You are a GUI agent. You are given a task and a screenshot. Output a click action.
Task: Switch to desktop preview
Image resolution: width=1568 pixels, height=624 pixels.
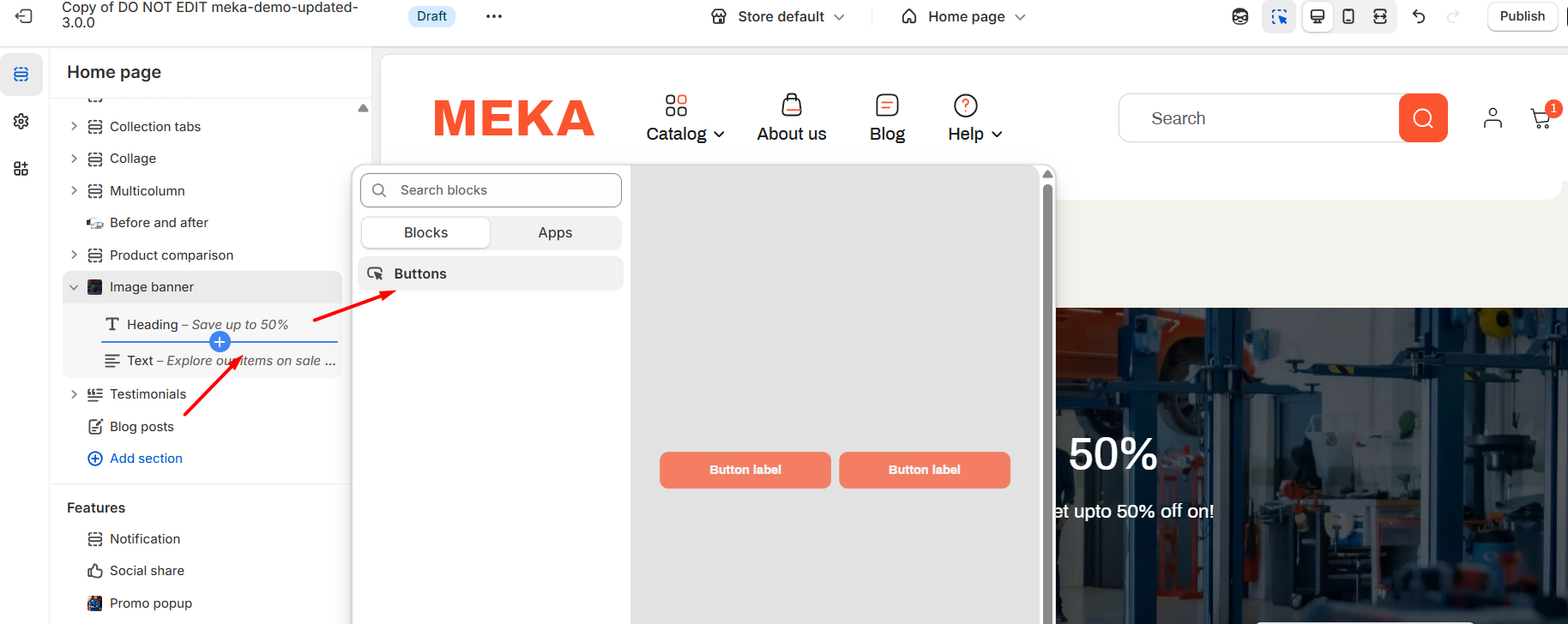pyautogui.click(x=1318, y=16)
